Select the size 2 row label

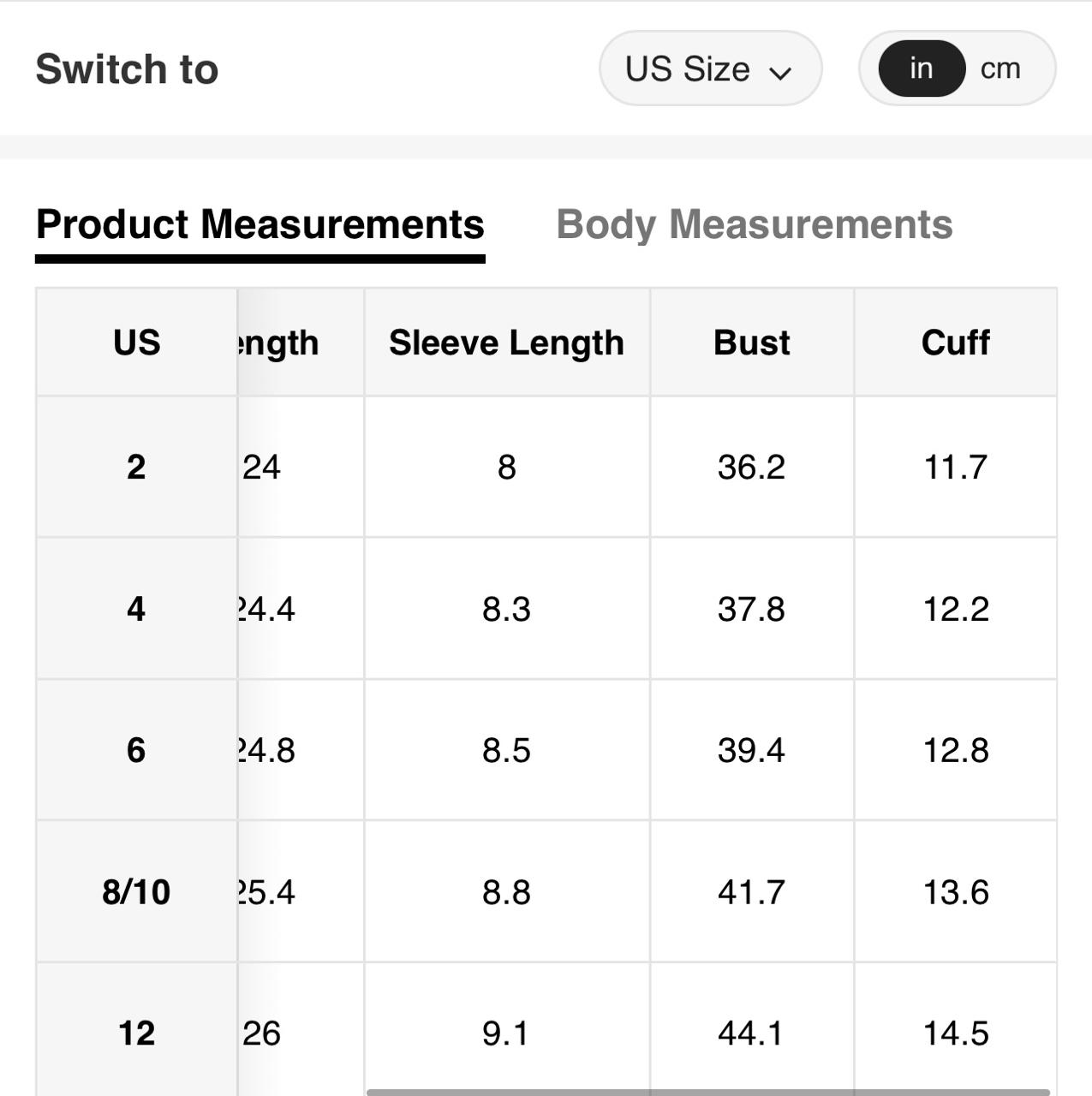(x=136, y=468)
